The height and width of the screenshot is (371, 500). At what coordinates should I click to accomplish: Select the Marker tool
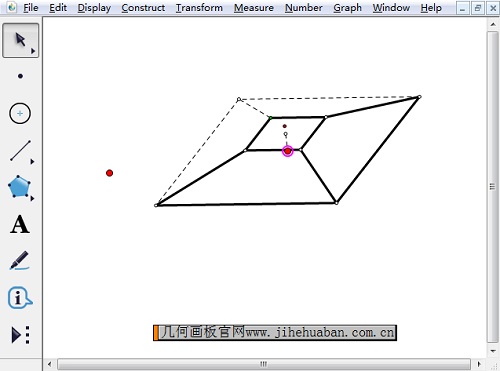19,260
